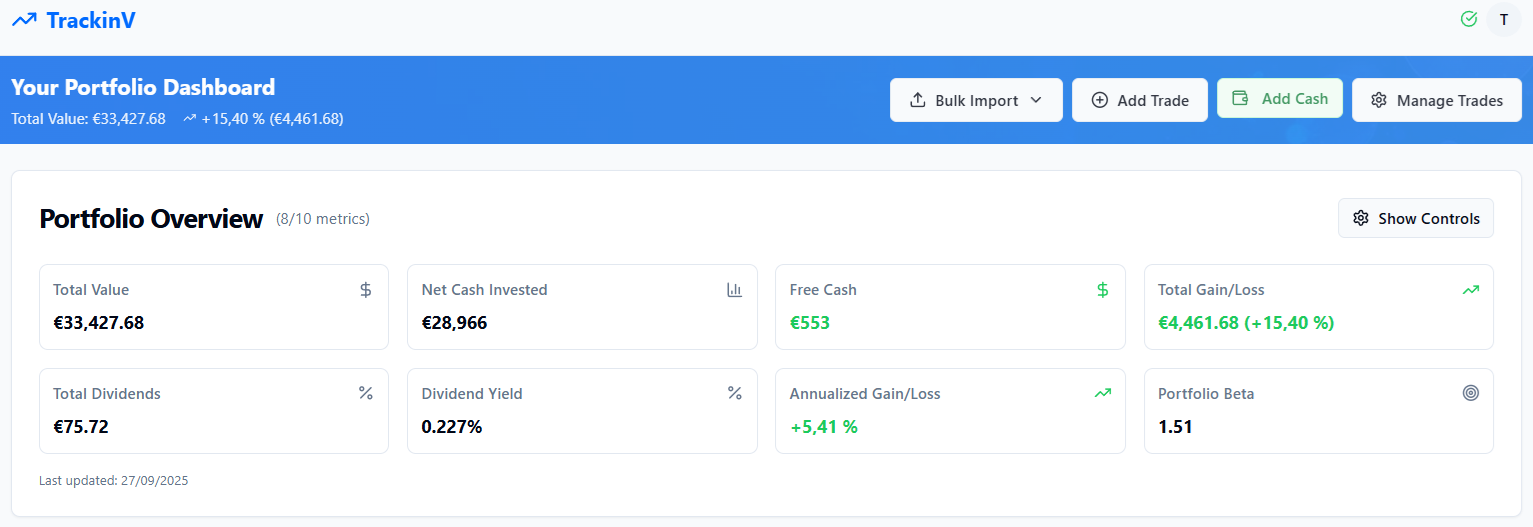Click the green sync status check icon
Viewport: 1533px width, 527px height.
(1469, 19)
